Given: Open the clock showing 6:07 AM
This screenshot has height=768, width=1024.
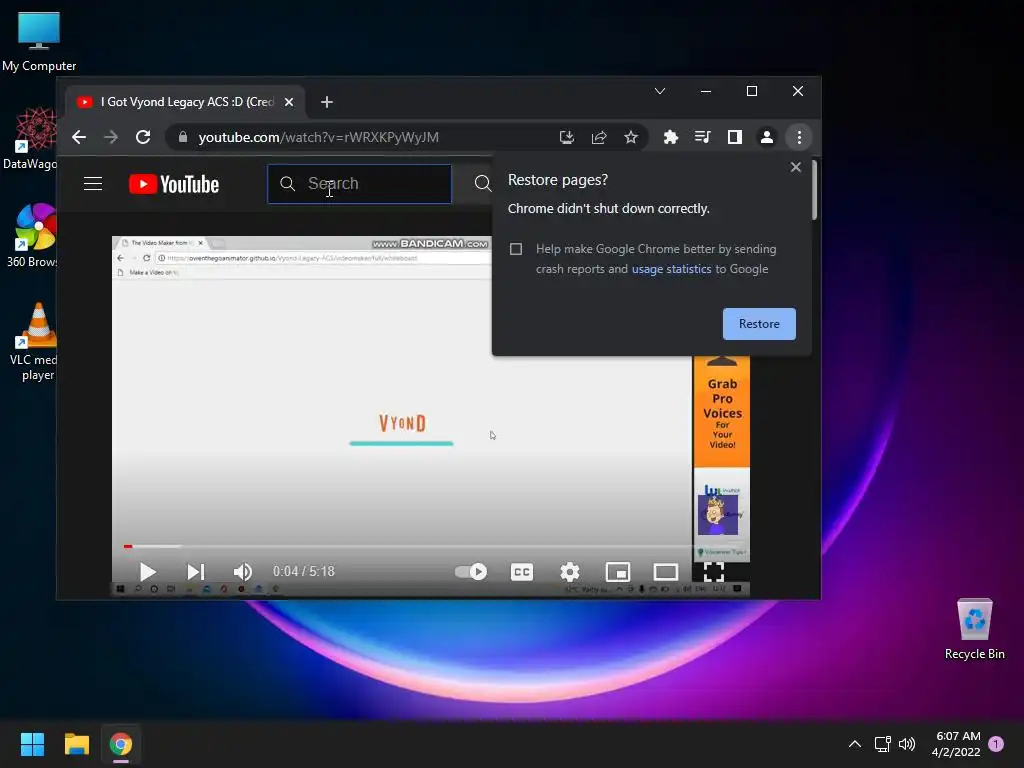Looking at the screenshot, I should coord(956,744).
